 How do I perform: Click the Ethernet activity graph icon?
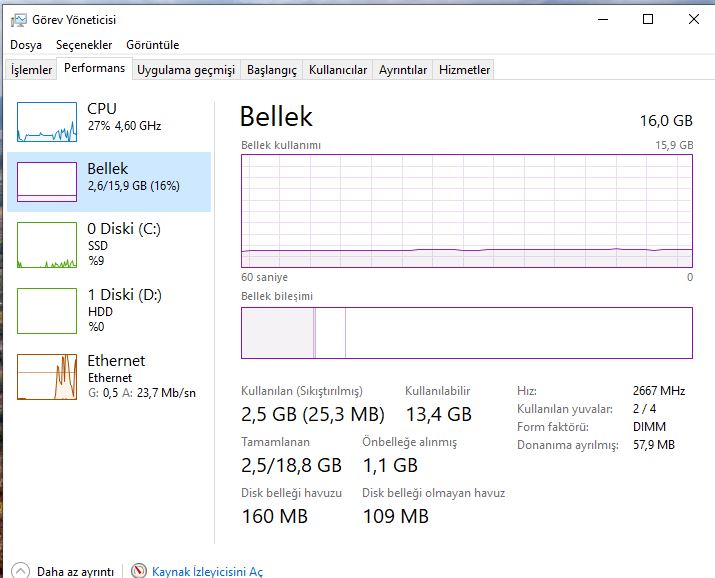pyautogui.click(x=47, y=377)
